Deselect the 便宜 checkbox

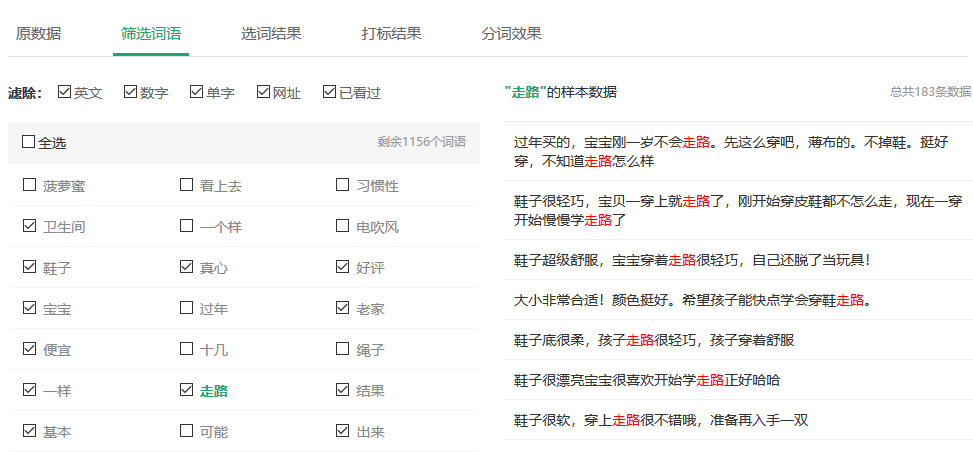(29, 348)
